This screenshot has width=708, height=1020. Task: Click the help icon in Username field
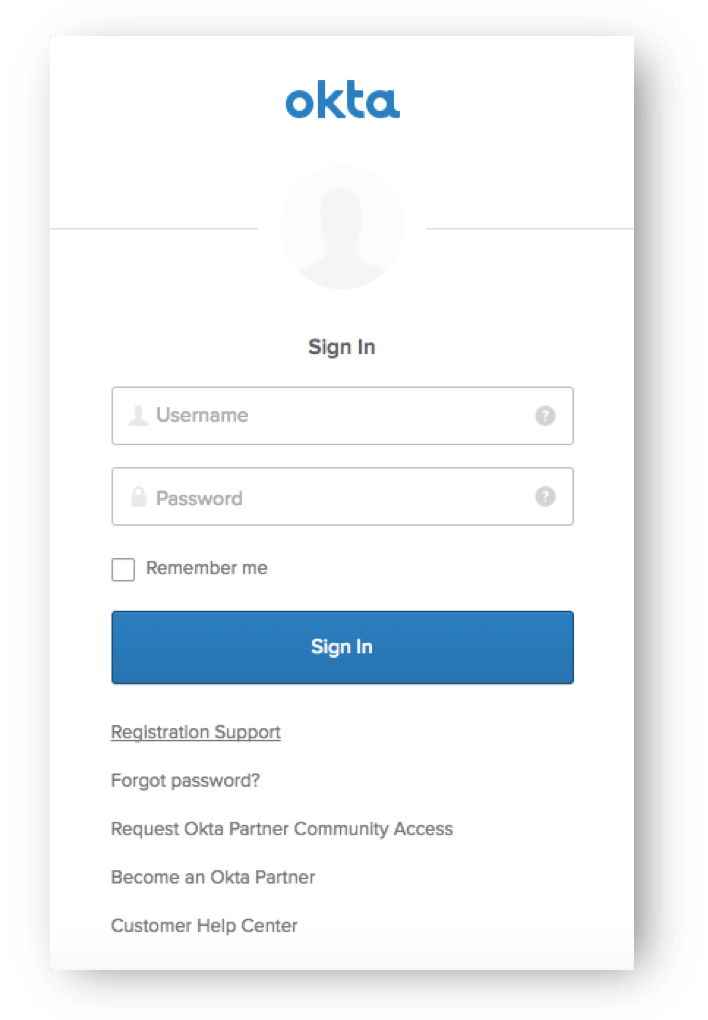(545, 416)
